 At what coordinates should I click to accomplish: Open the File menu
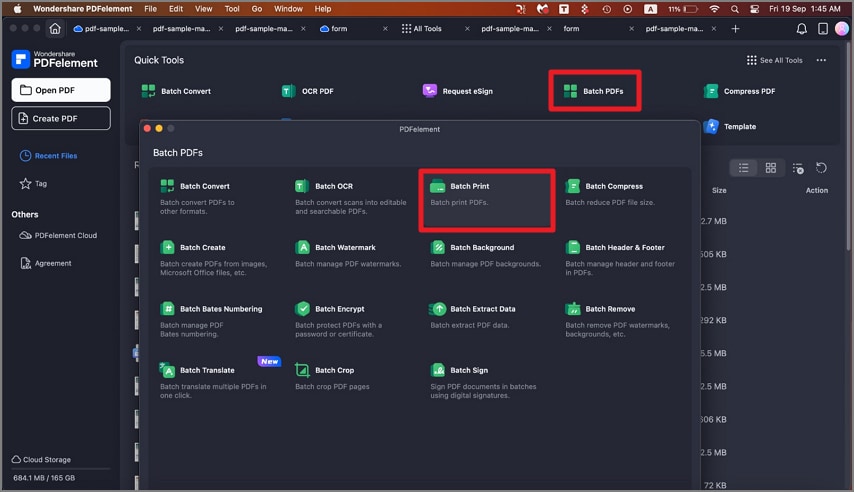coord(150,9)
